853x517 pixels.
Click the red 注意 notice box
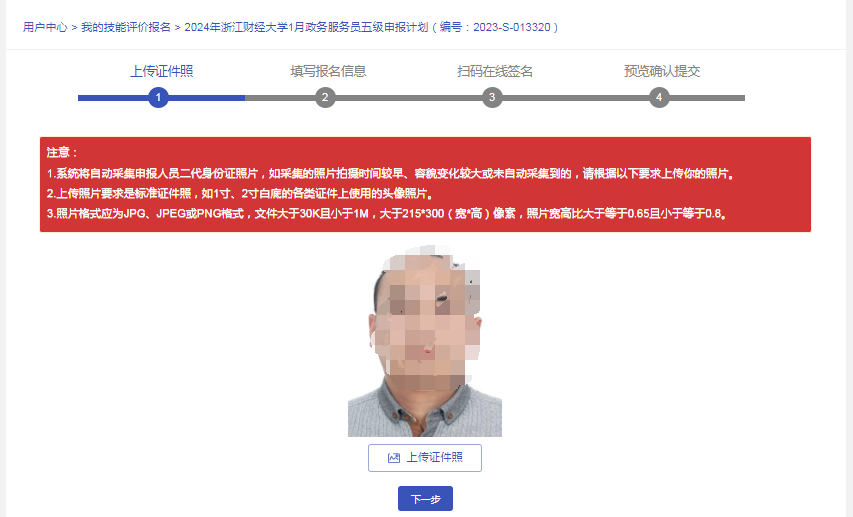pos(425,184)
